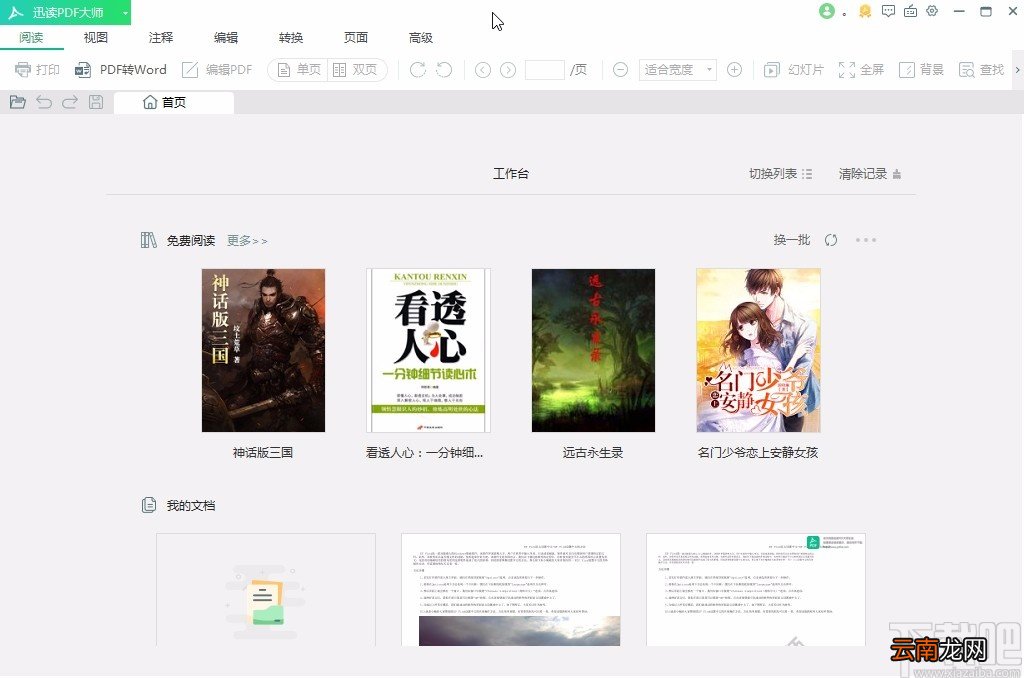Open book cover 名门少爷恋上安静女孩
The width and height of the screenshot is (1024, 678).
(758, 350)
